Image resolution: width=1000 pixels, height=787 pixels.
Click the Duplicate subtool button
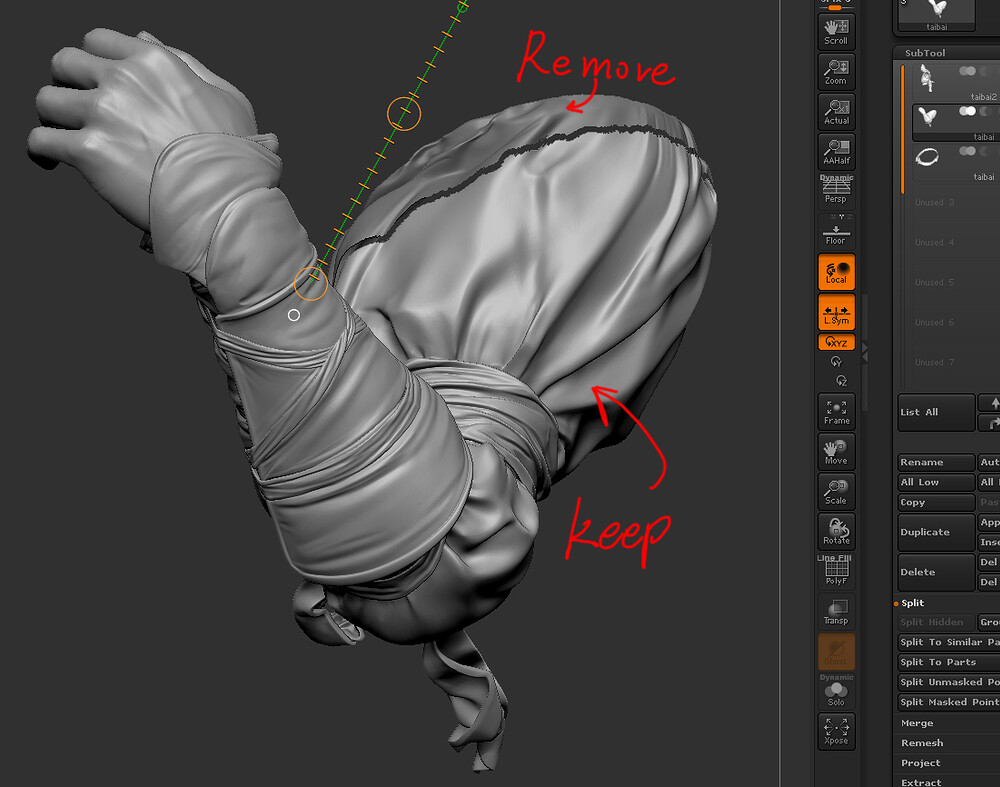pyautogui.click(x=936, y=532)
